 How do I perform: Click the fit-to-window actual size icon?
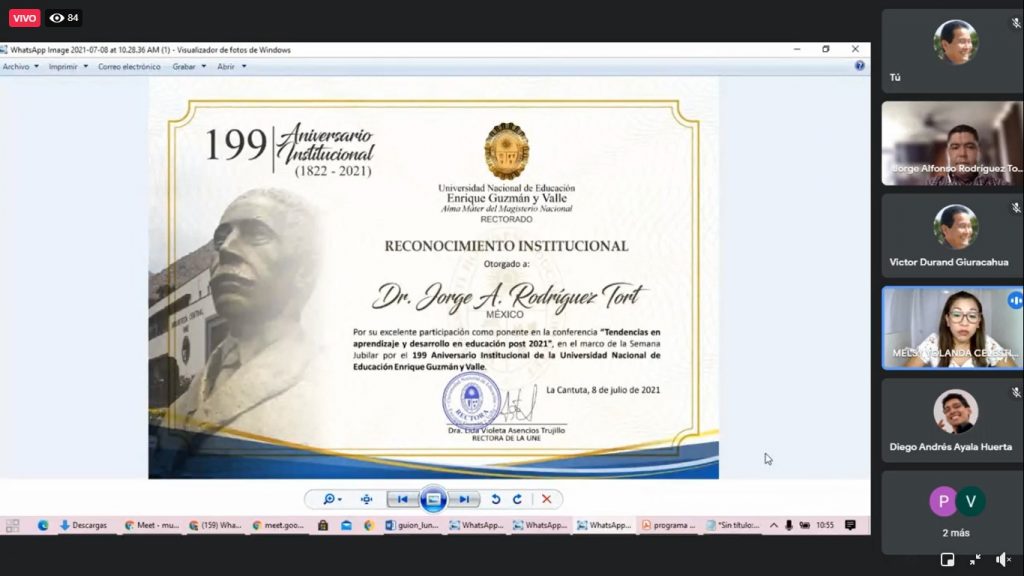tap(366, 500)
